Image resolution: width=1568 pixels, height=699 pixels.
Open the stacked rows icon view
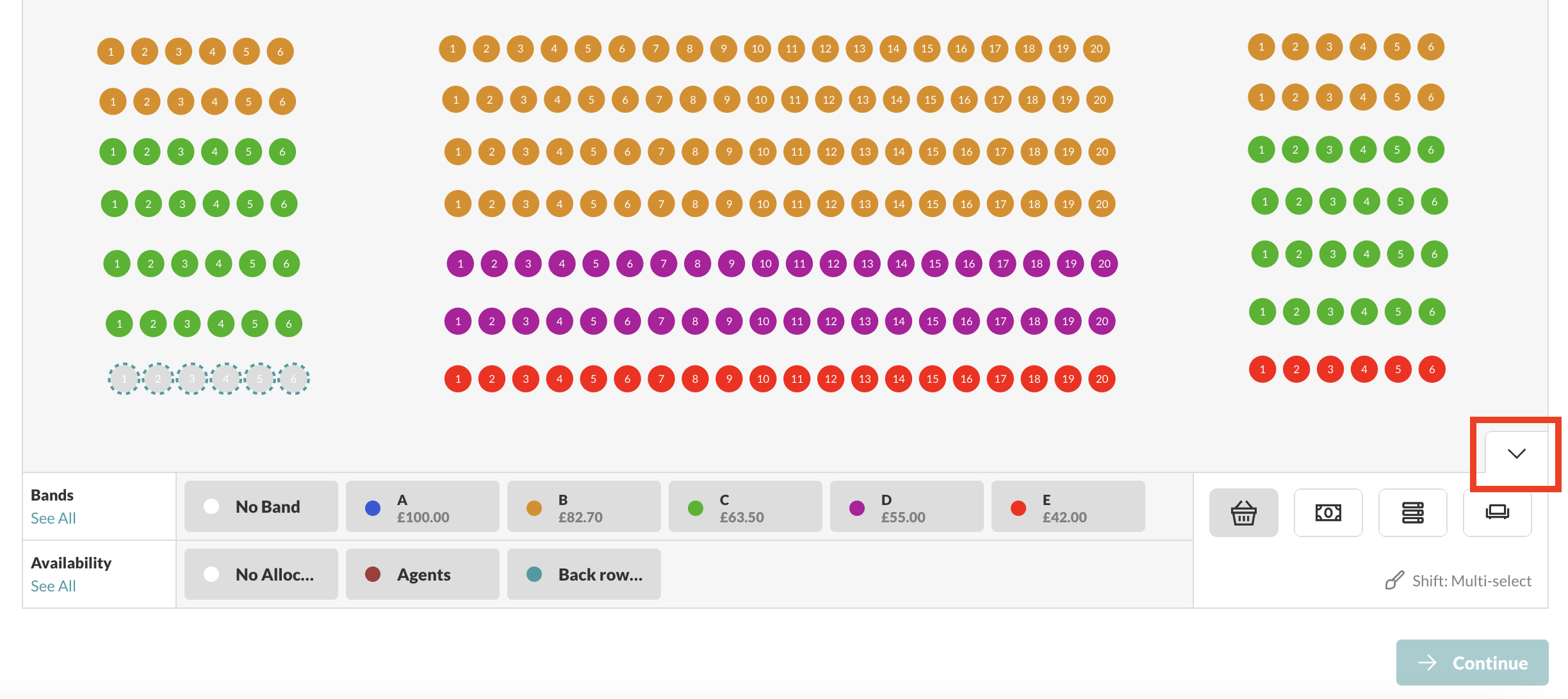[1412, 513]
